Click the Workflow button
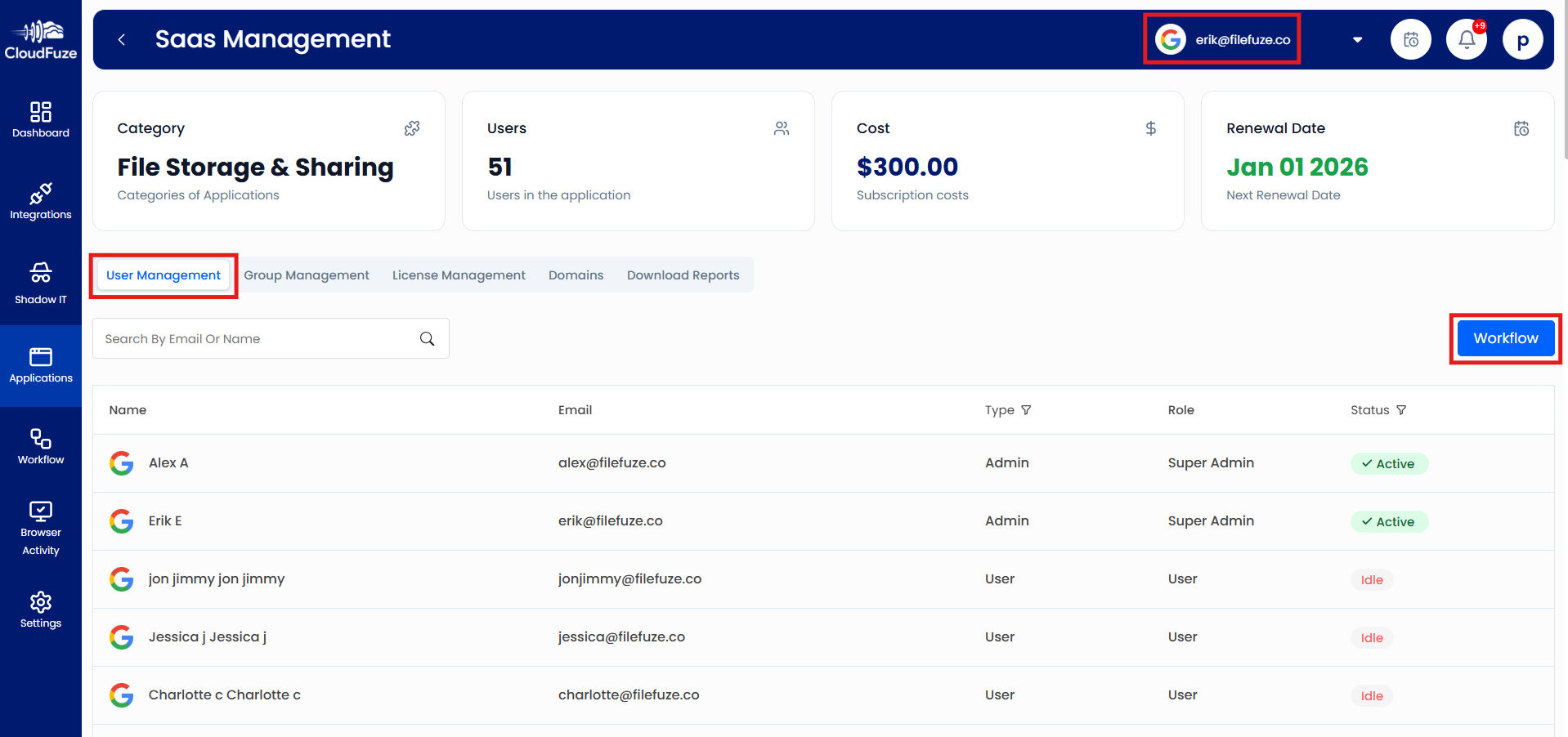 pos(1504,337)
